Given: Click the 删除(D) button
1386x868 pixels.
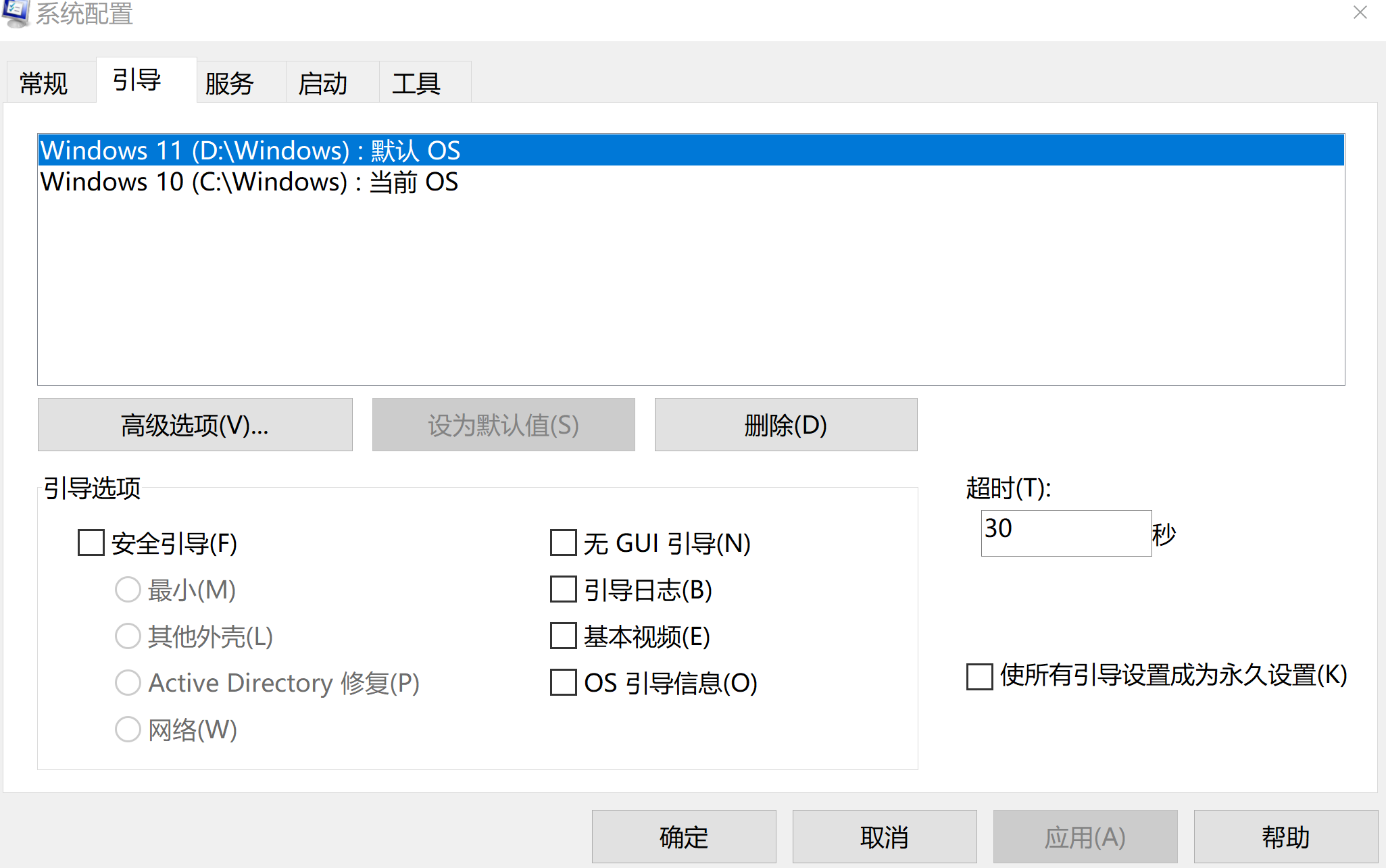Looking at the screenshot, I should (x=786, y=424).
